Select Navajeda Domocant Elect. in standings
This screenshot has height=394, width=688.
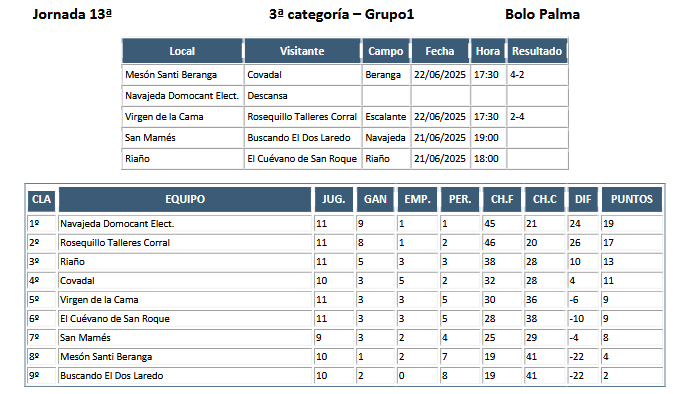pyautogui.click(x=117, y=224)
